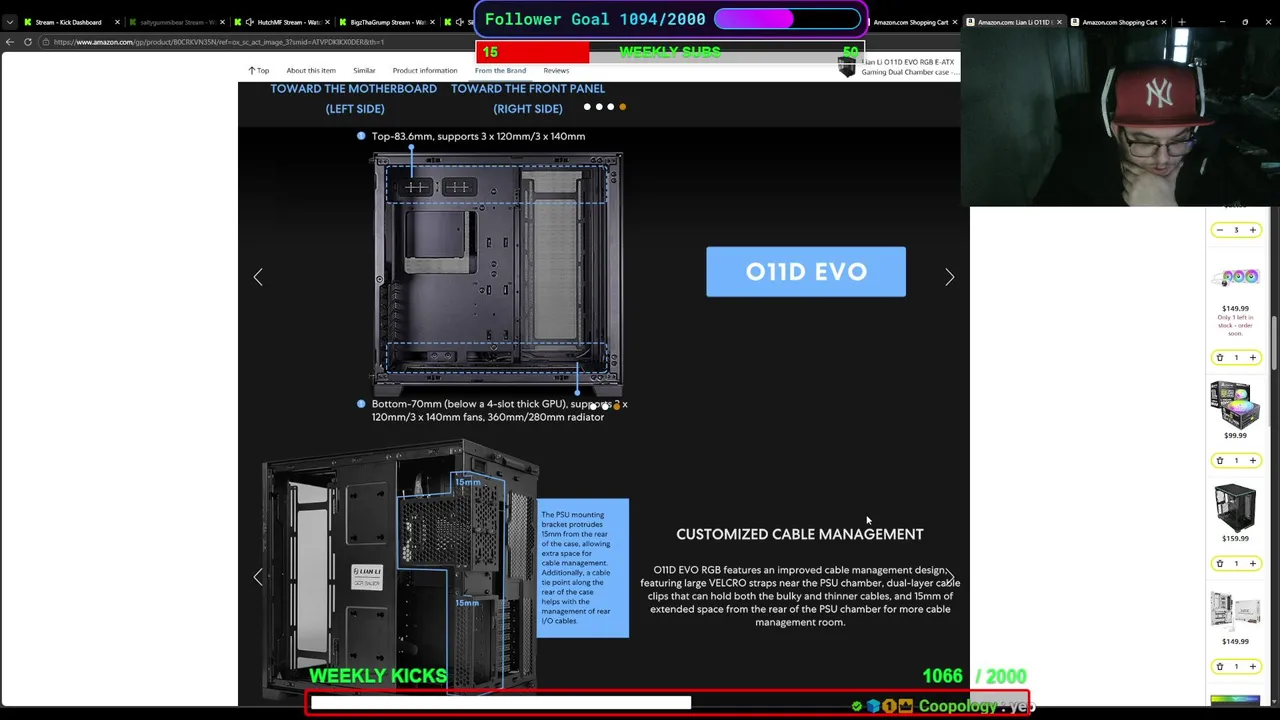The width and height of the screenshot is (1280, 720).
Task: Switch to the Stream - Kick Dashboard tab
Action: [68, 22]
